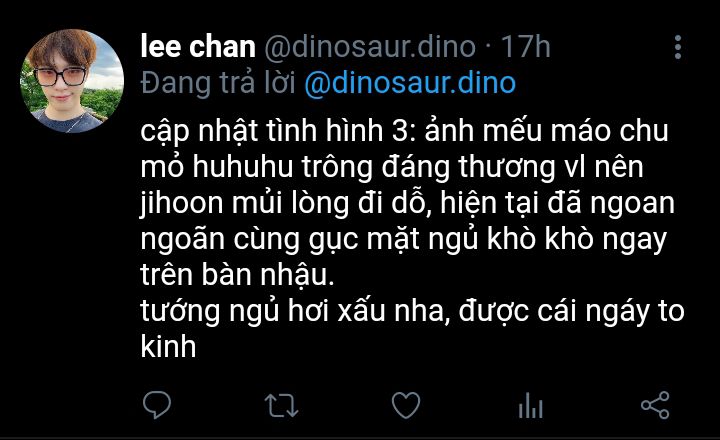
Task: Click the Đang trả lời label
Action: tap(218, 83)
